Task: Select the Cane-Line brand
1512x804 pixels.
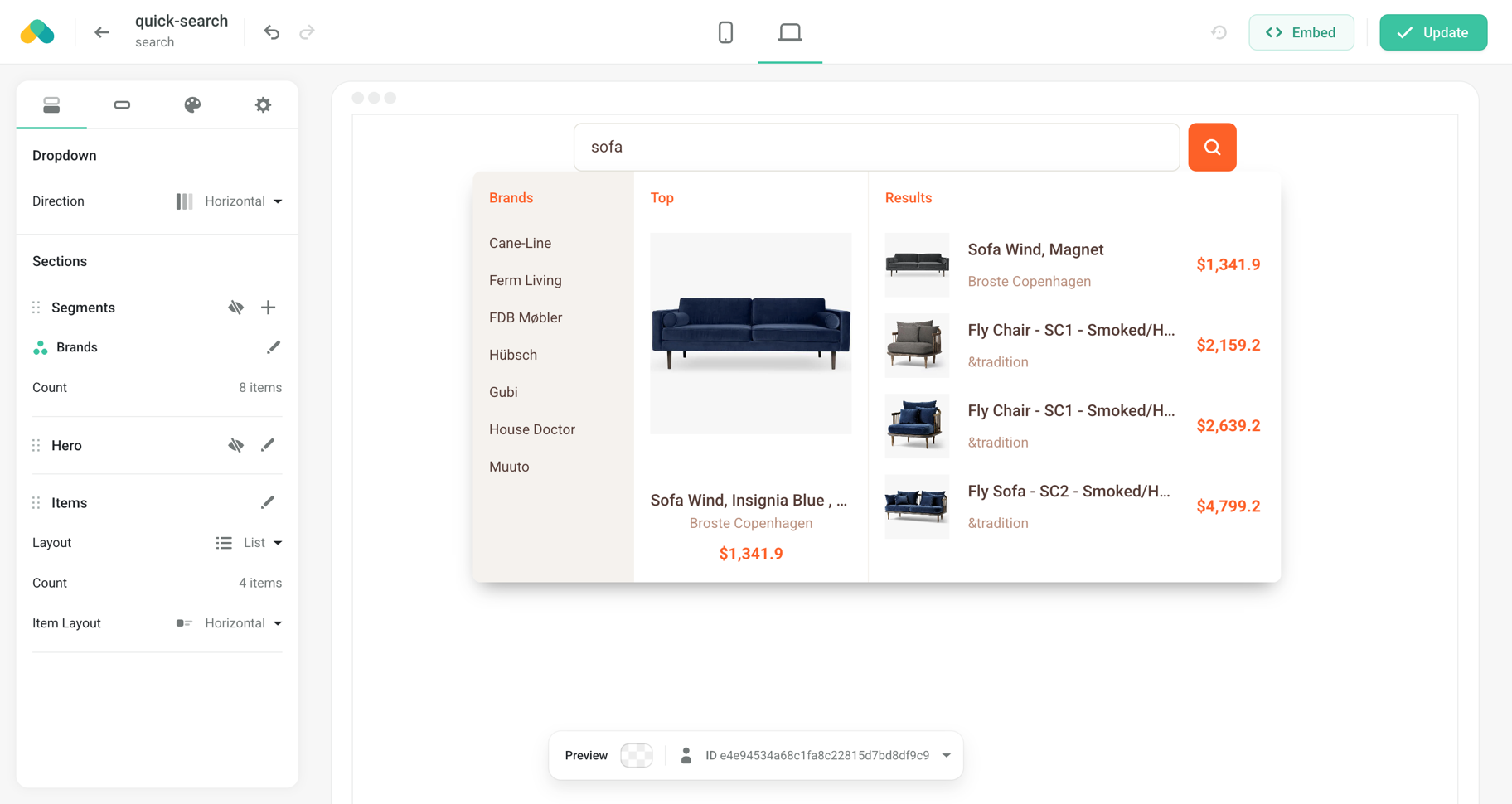Action: pos(520,243)
